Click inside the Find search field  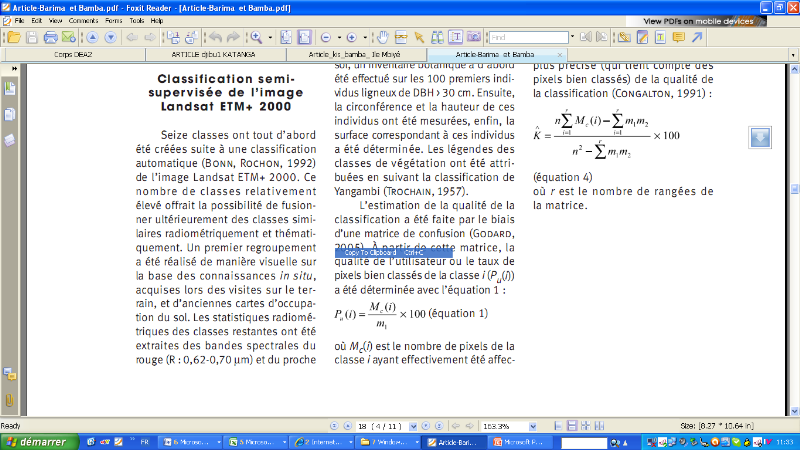click(529, 37)
